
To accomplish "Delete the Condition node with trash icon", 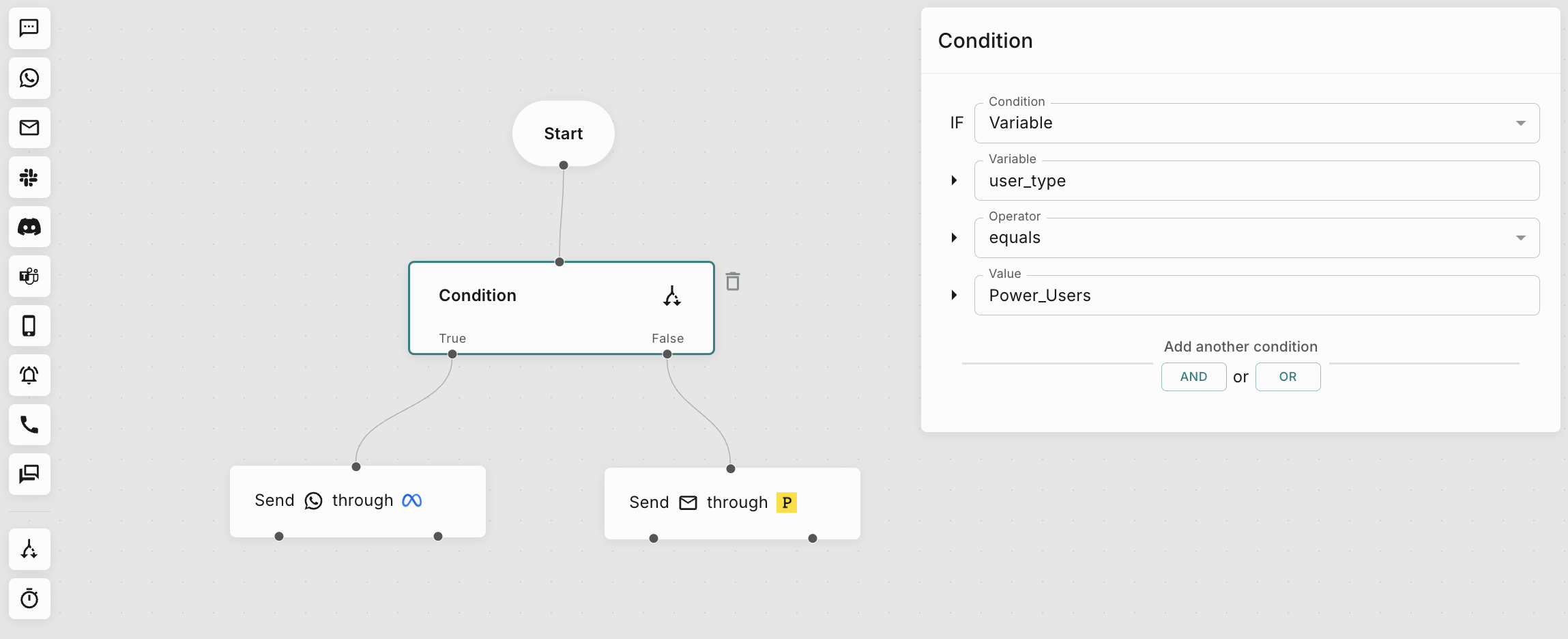I will click(x=733, y=281).
